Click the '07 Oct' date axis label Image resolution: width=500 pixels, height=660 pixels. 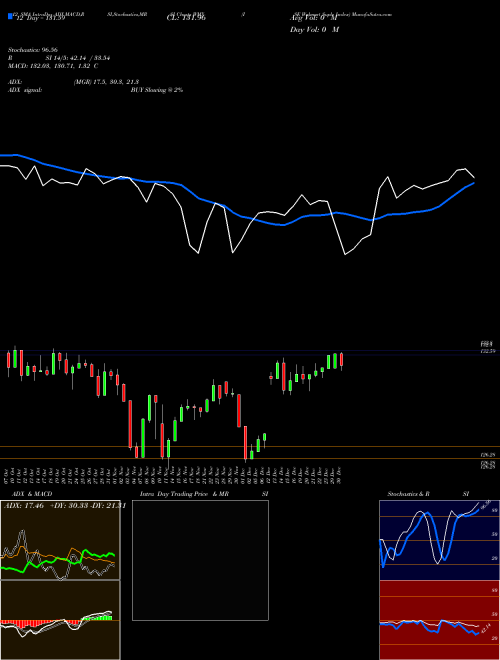pyautogui.click(x=8, y=476)
